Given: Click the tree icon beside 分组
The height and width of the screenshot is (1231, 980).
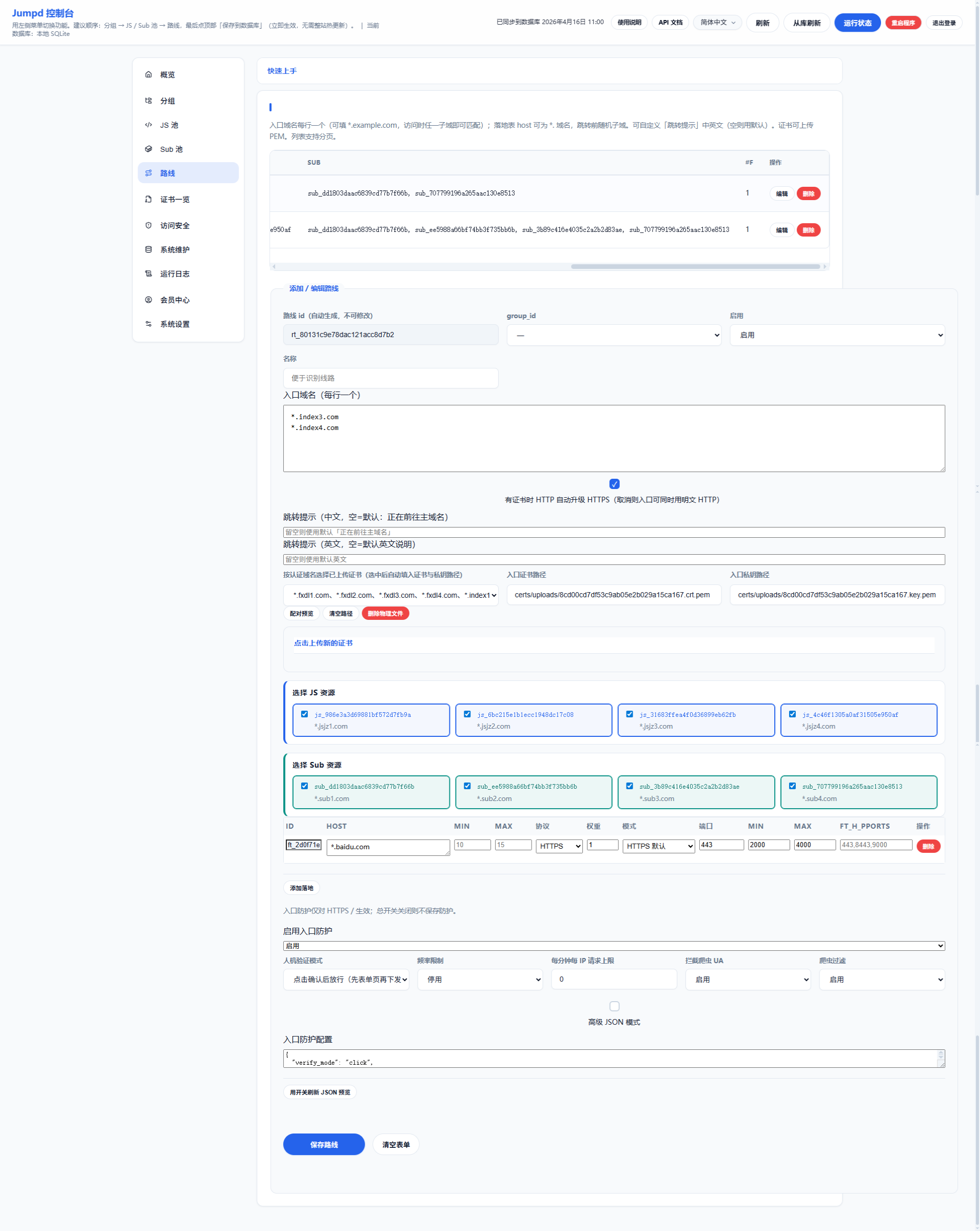Looking at the screenshot, I should pyautogui.click(x=148, y=101).
